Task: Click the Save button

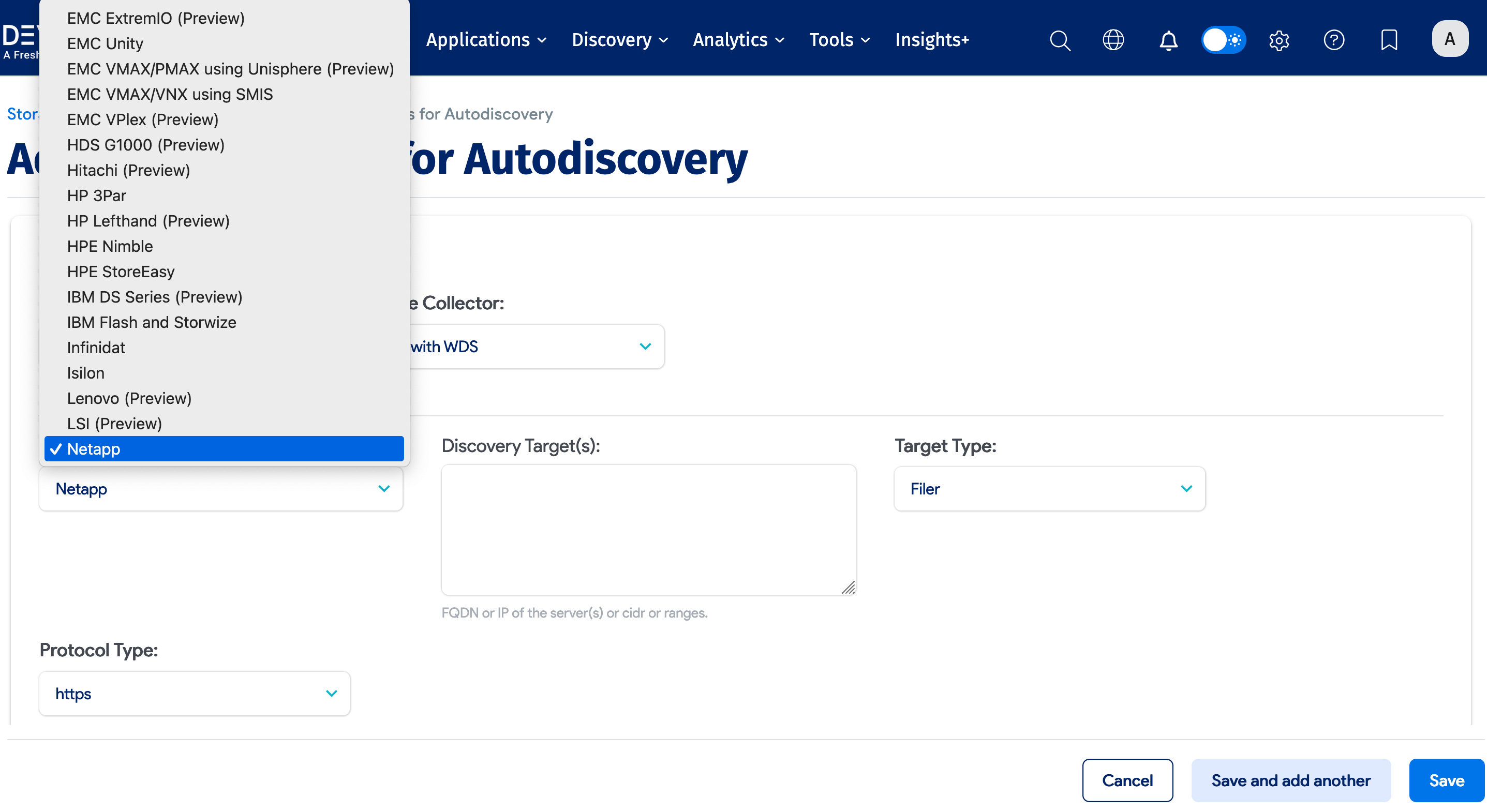Action: tap(1446, 780)
